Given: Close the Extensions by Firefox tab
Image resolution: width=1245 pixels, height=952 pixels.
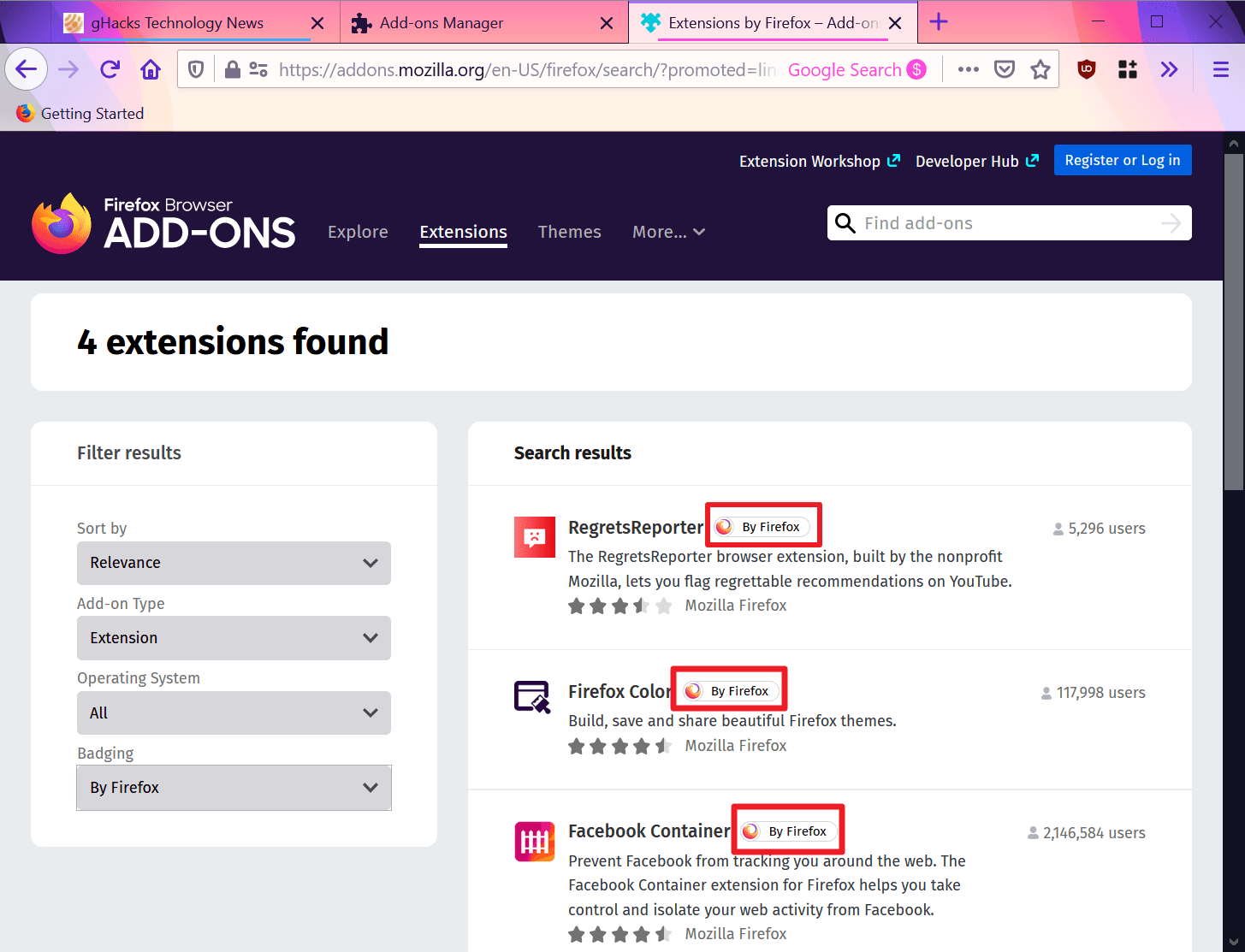Looking at the screenshot, I should pyautogui.click(x=895, y=23).
